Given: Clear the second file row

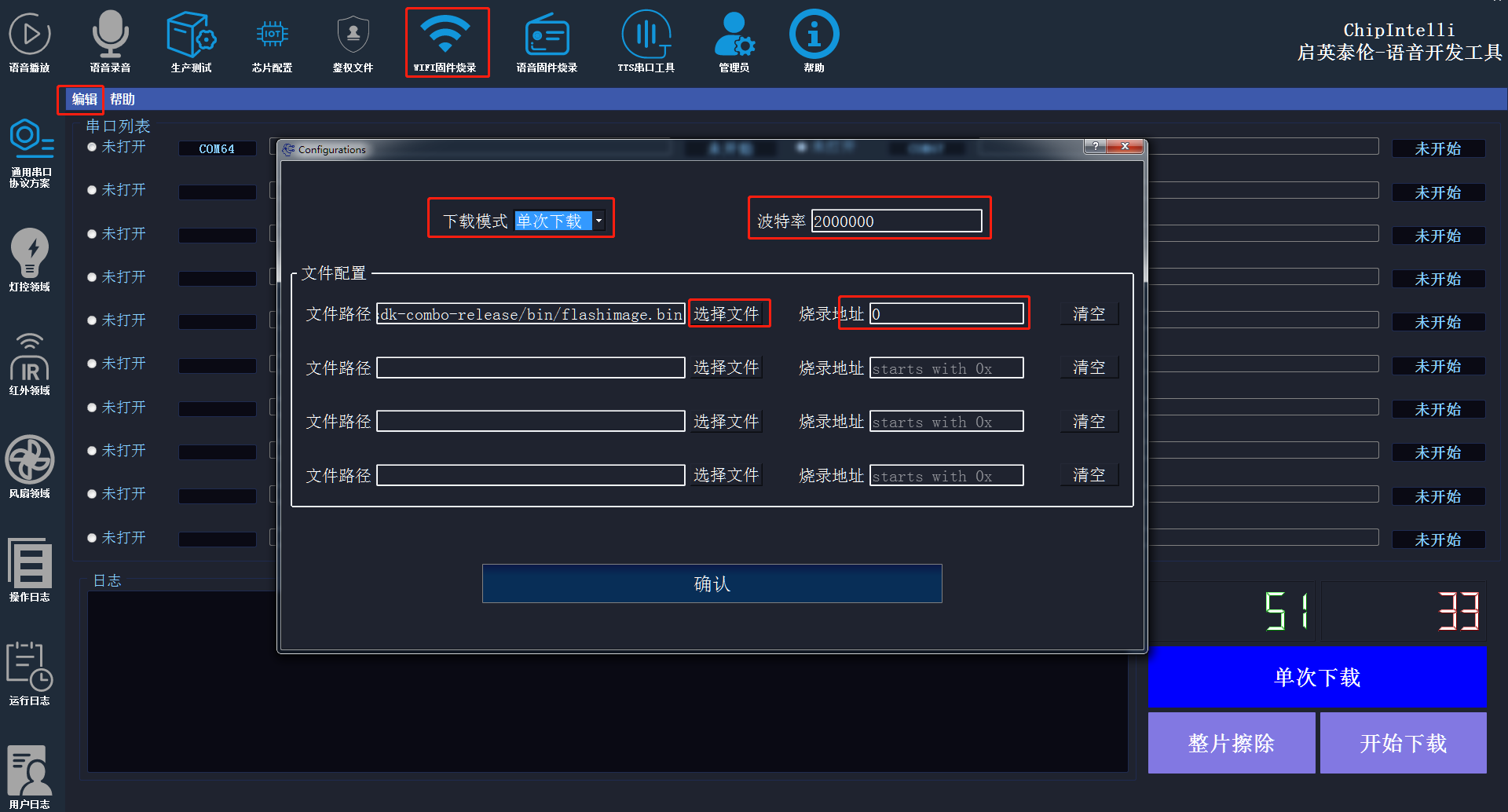Looking at the screenshot, I should pos(1089,368).
